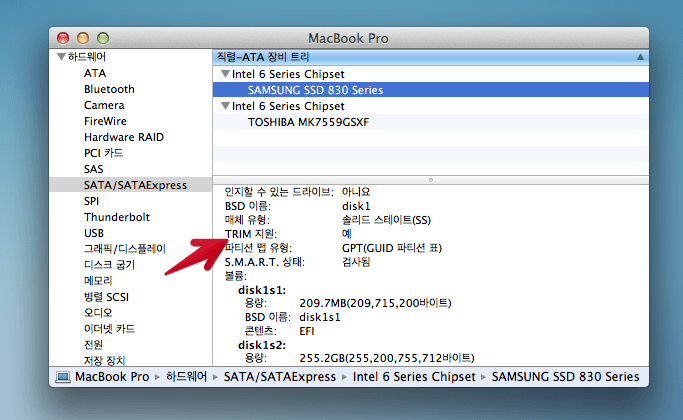Screen dimensions: 683x420
Task: Click the pane splitter handle dot
Action: pos(431,180)
